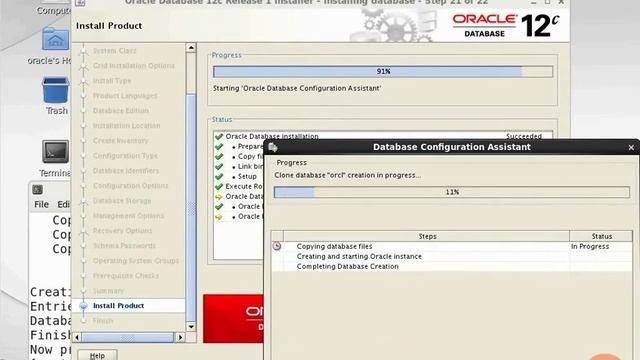Click the horizontal scrollbar left arrow
Screen dimensions: 640x360
77,337
